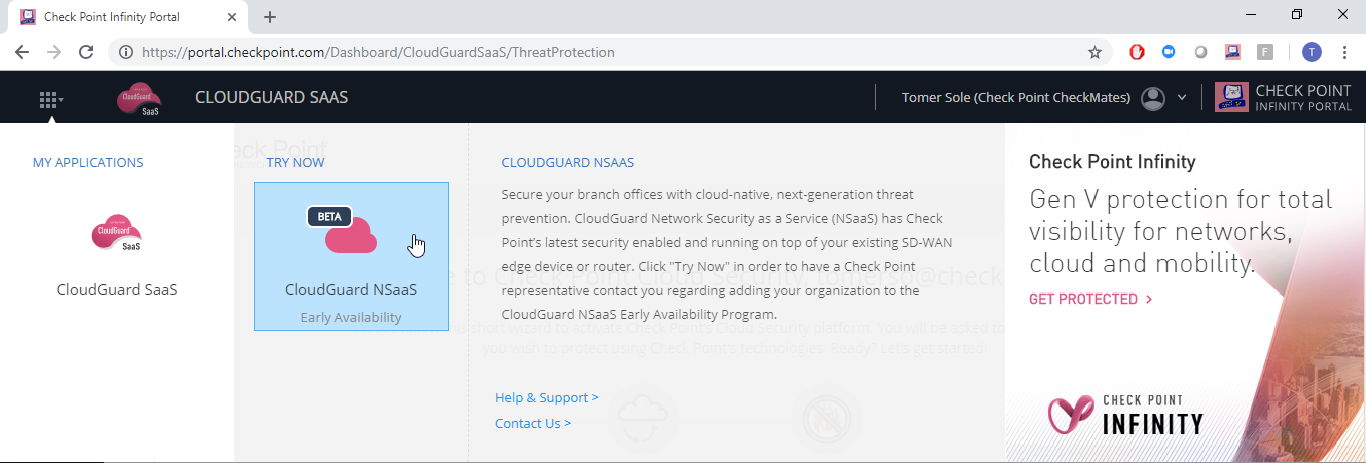Image resolution: width=1366 pixels, height=463 pixels.
Task: Click the Check Point Infinity Portal logo
Action: 1283,98
